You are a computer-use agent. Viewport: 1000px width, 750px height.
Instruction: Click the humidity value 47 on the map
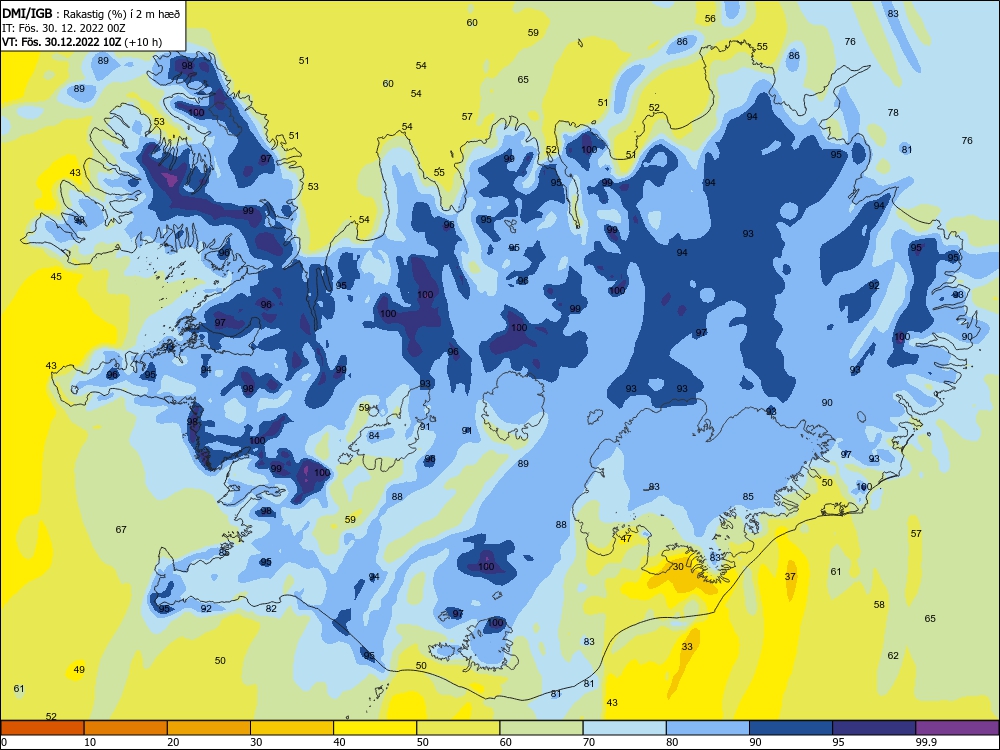(x=626, y=538)
